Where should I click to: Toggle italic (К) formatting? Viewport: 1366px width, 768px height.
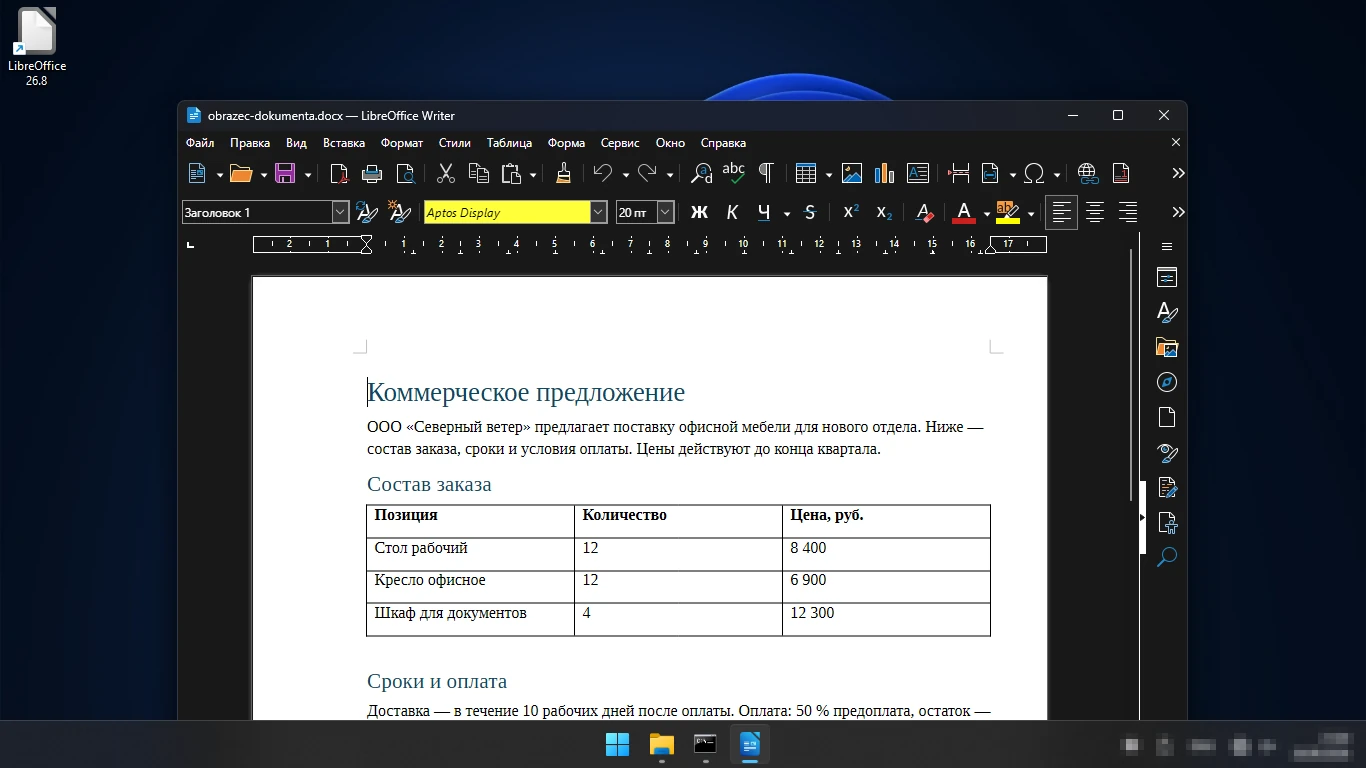point(732,212)
